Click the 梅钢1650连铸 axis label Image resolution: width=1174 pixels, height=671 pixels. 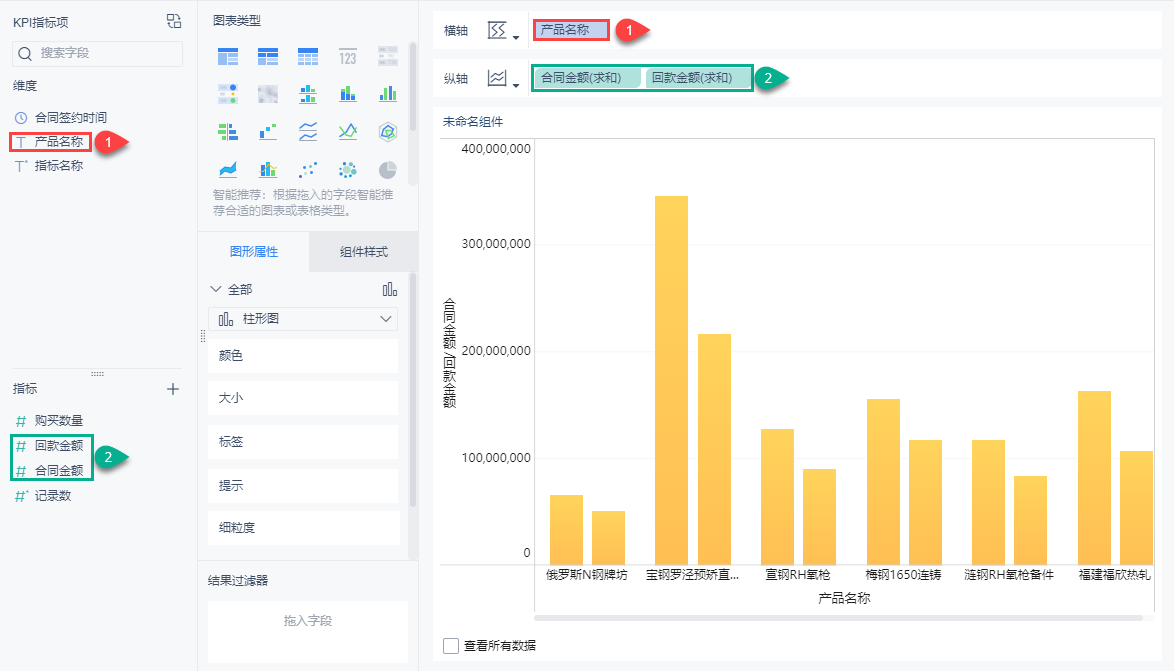pos(903,575)
